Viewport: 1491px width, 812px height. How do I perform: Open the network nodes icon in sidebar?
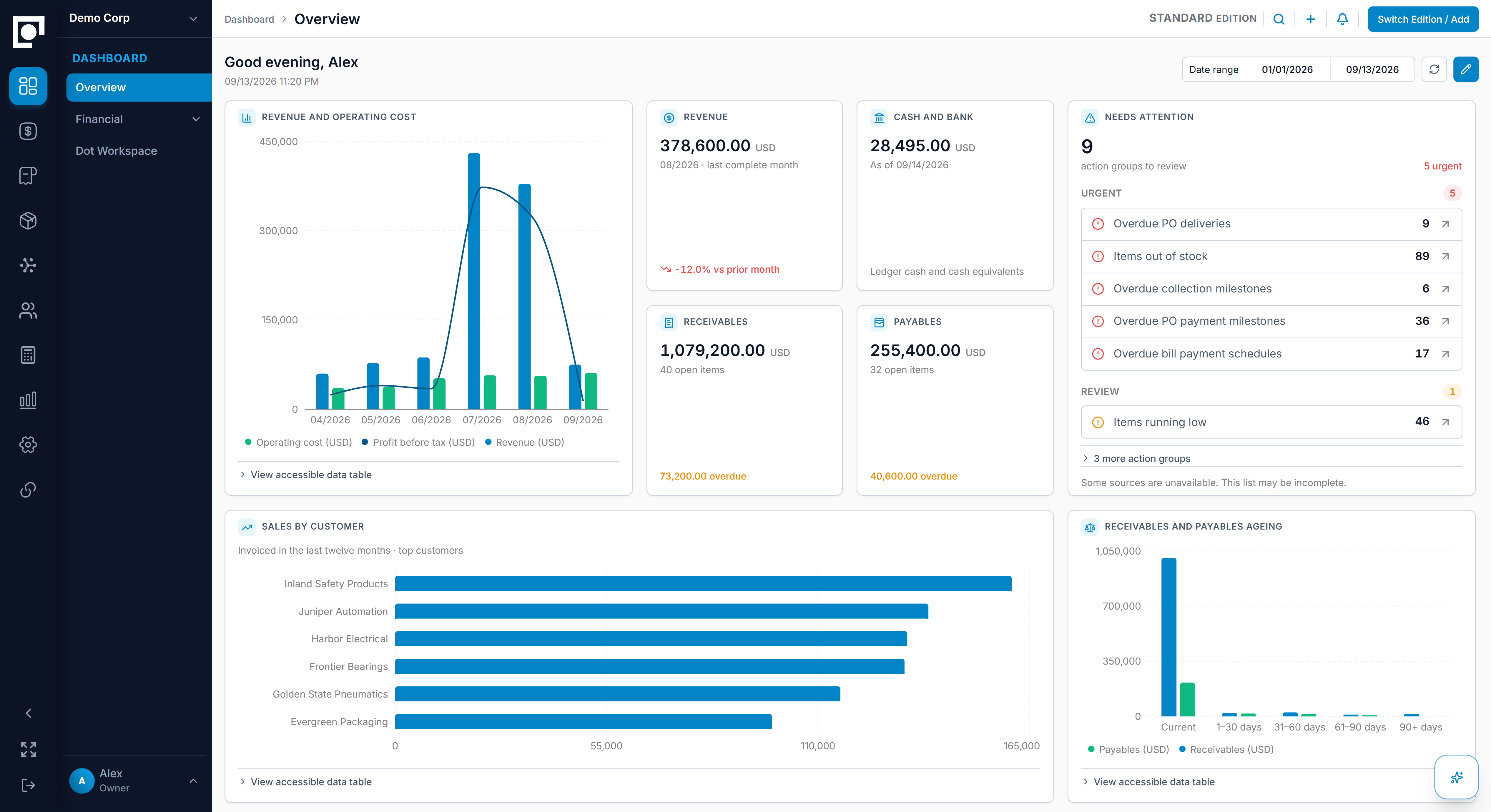28,265
